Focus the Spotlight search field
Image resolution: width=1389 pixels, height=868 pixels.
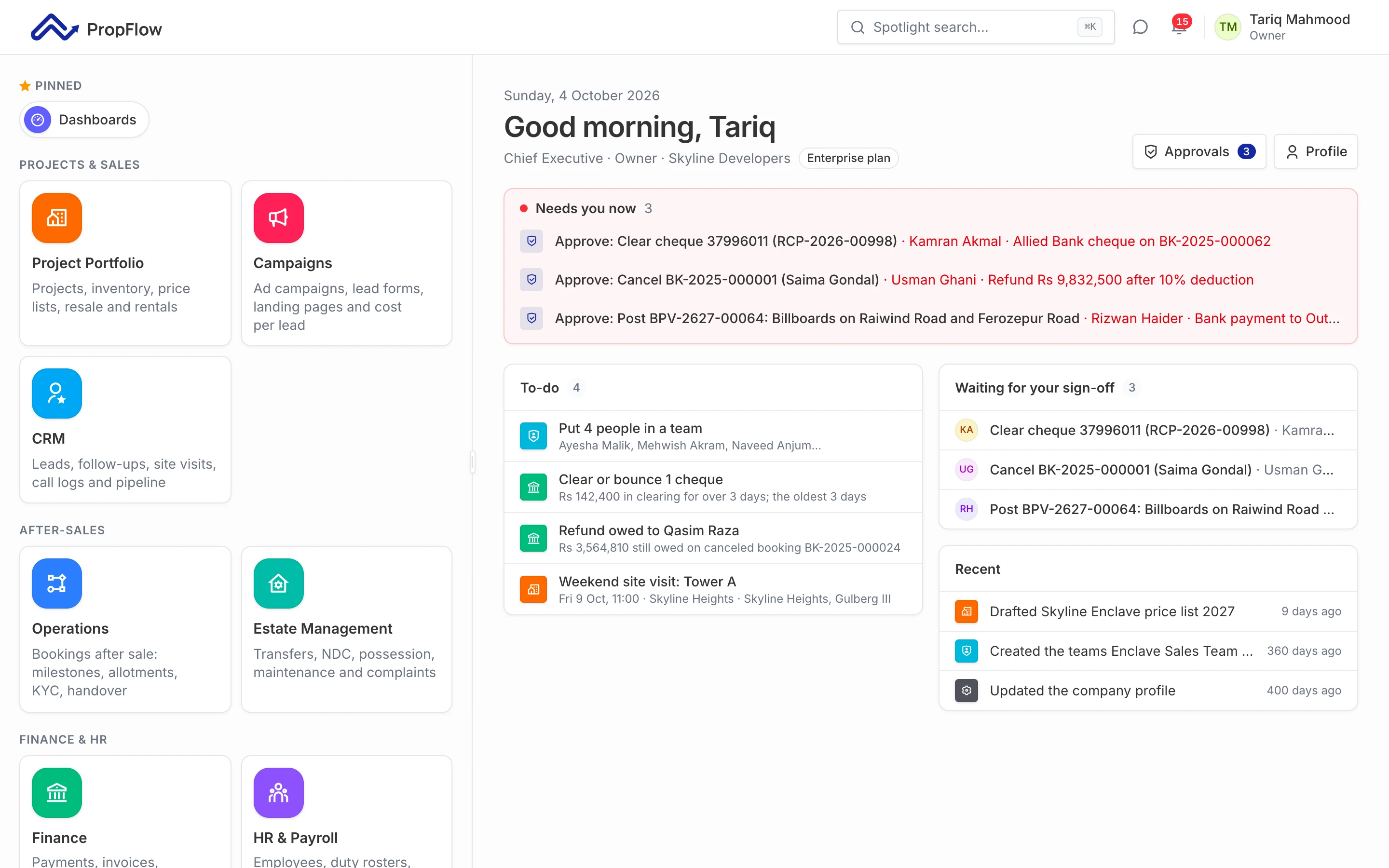976,27
